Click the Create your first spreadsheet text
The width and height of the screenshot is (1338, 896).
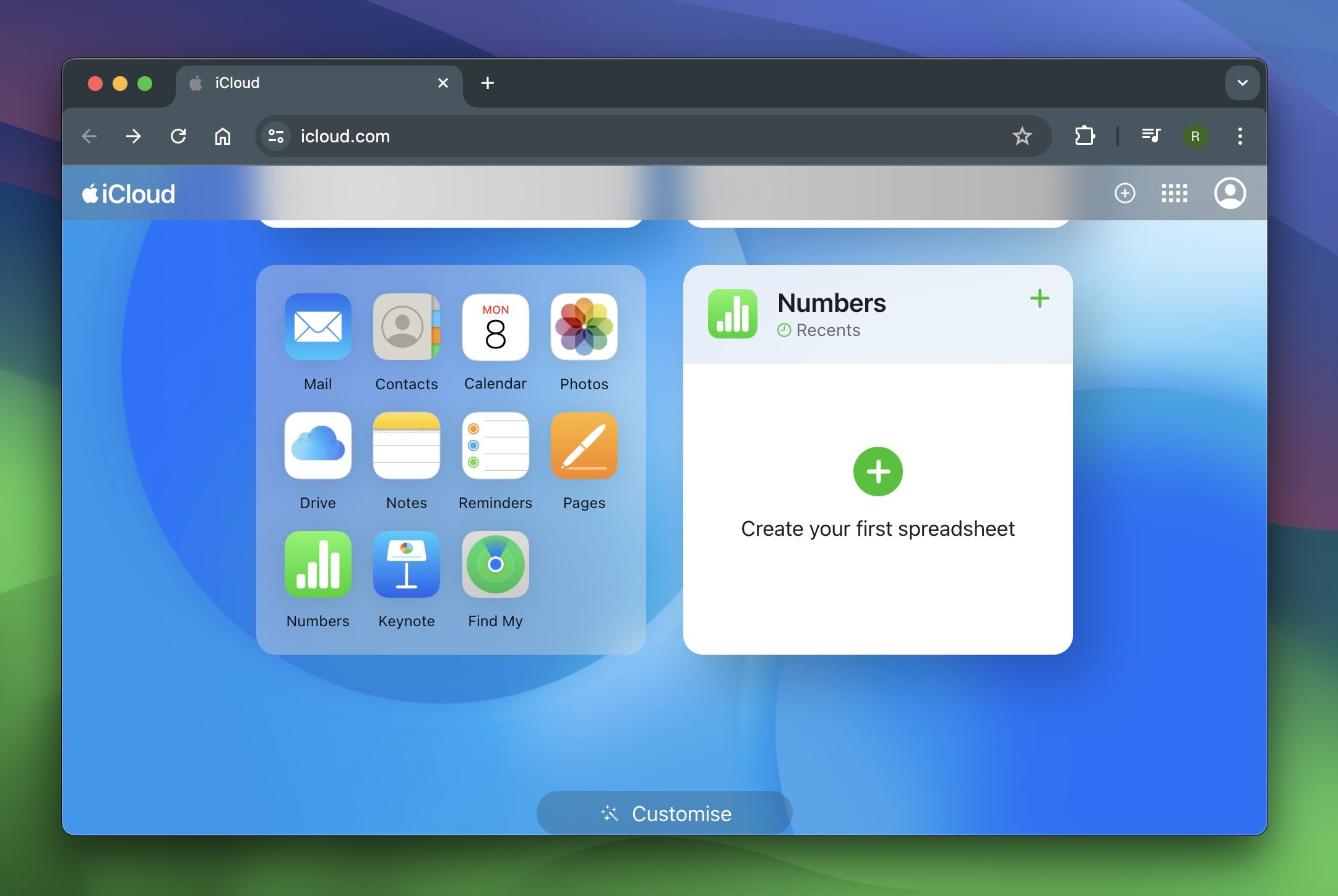coord(878,529)
